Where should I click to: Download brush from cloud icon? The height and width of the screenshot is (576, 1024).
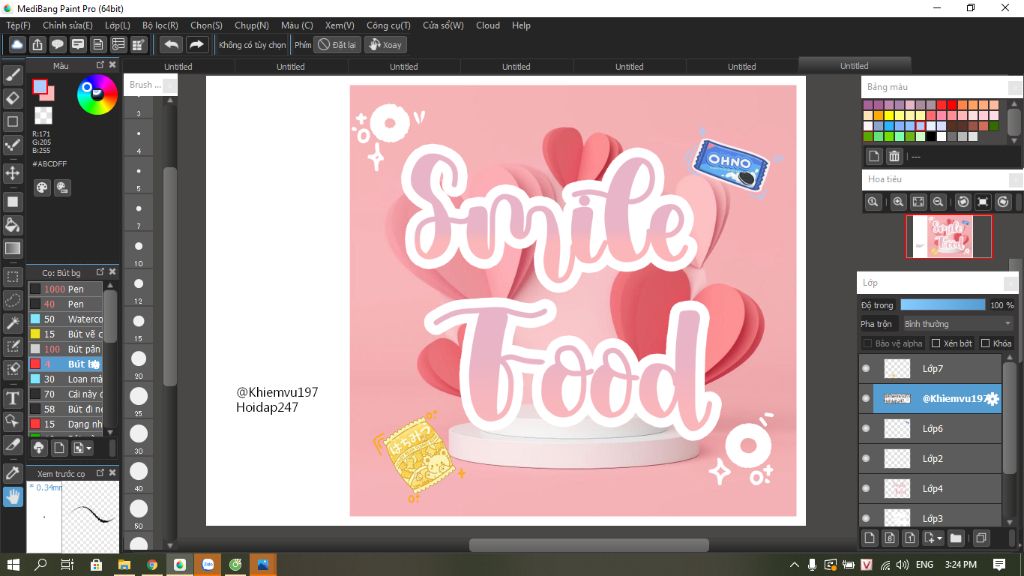point(39,448)
